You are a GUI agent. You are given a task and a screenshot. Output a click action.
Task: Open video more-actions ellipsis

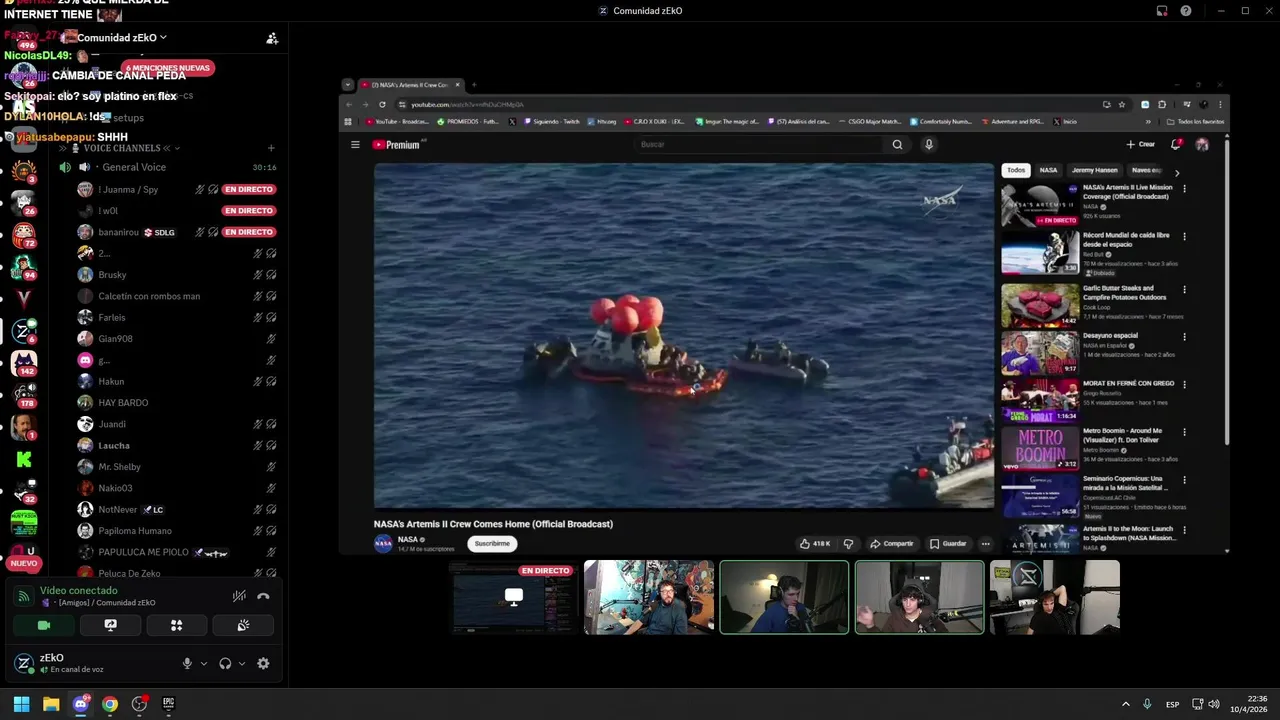[x=985, y=544]
